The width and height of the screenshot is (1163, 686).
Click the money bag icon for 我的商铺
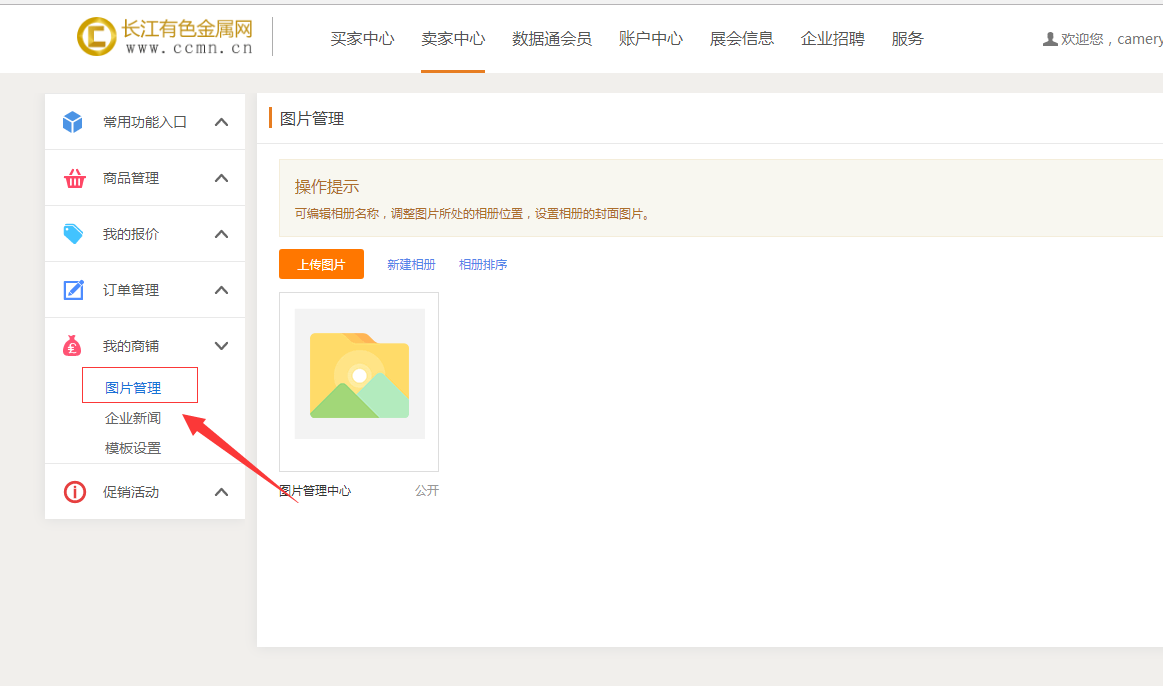click(x=72, y=346)
